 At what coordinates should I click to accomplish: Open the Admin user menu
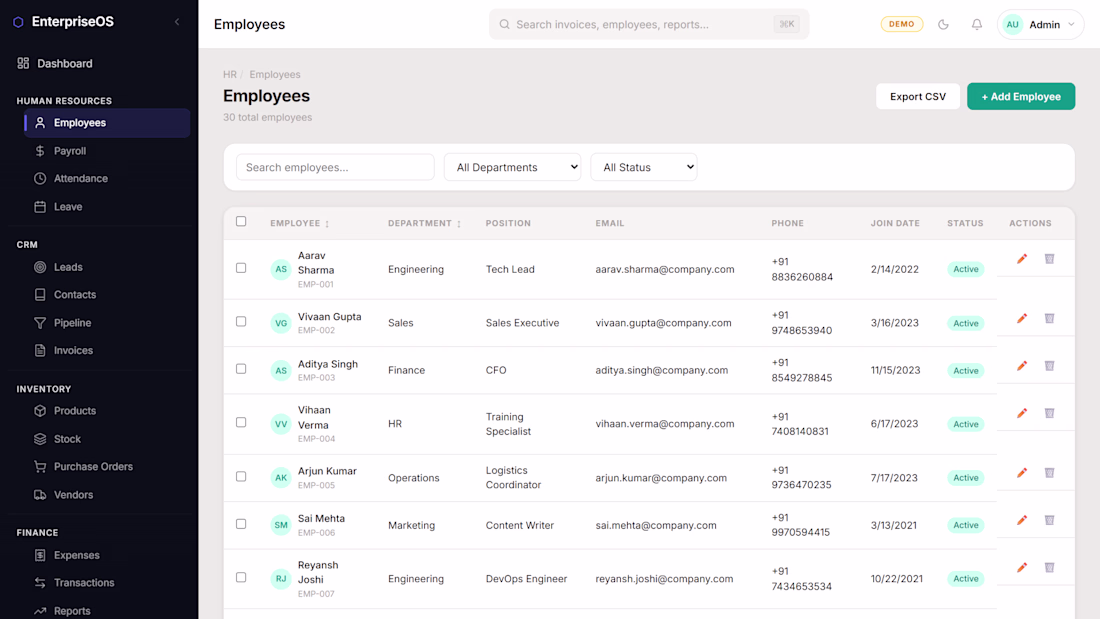click(1040, 25)
